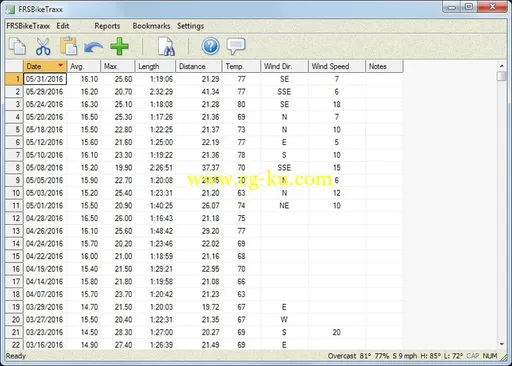The height and width of the screenshot is (366, 512).
Task: Click avg cell 16.00
Action: tap(84, 256)
